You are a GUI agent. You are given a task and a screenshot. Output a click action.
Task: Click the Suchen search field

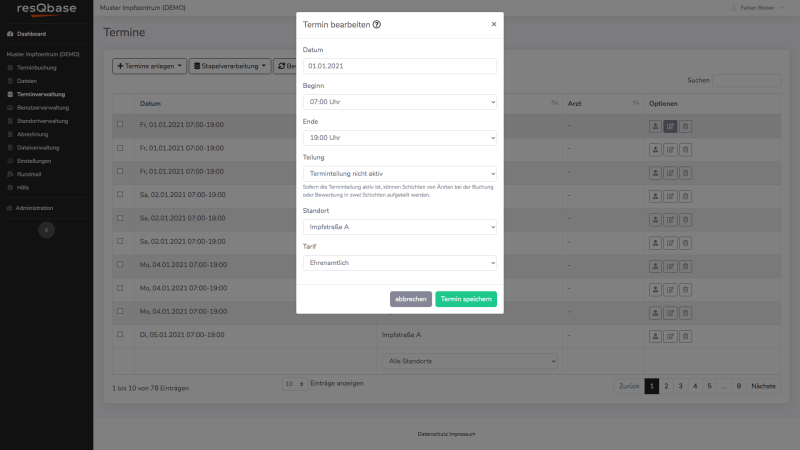coord(746,80)
